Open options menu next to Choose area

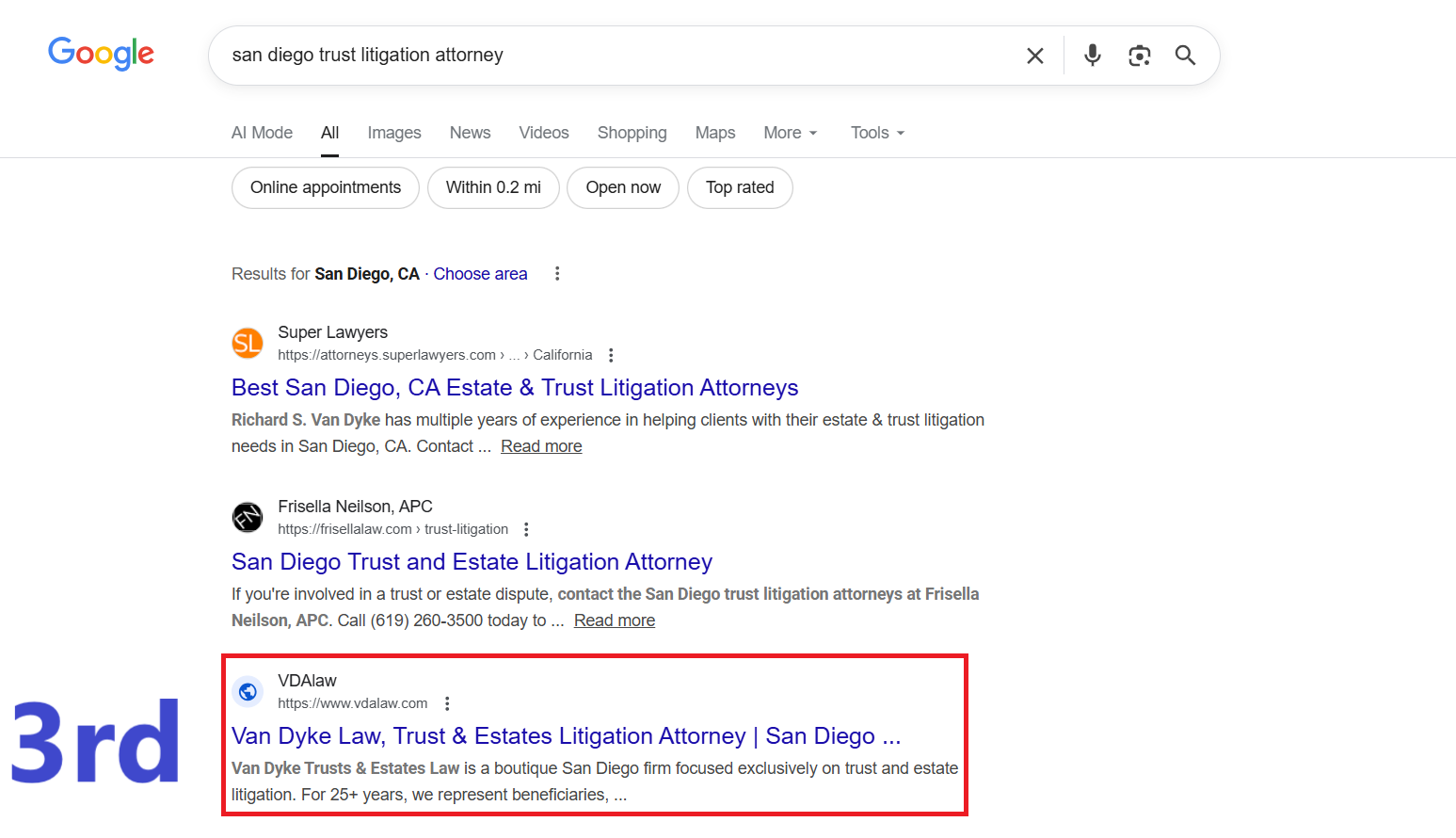(557, 274)
